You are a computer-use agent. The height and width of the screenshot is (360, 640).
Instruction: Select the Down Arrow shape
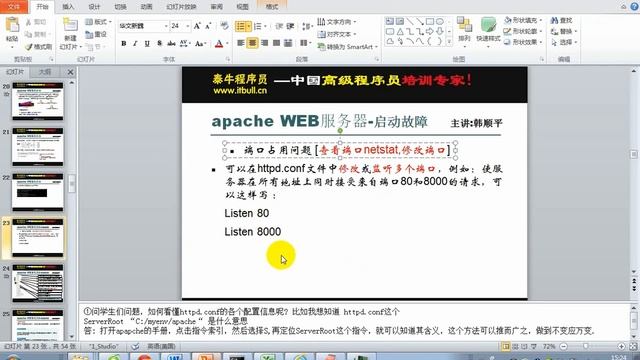pos(440,31)
